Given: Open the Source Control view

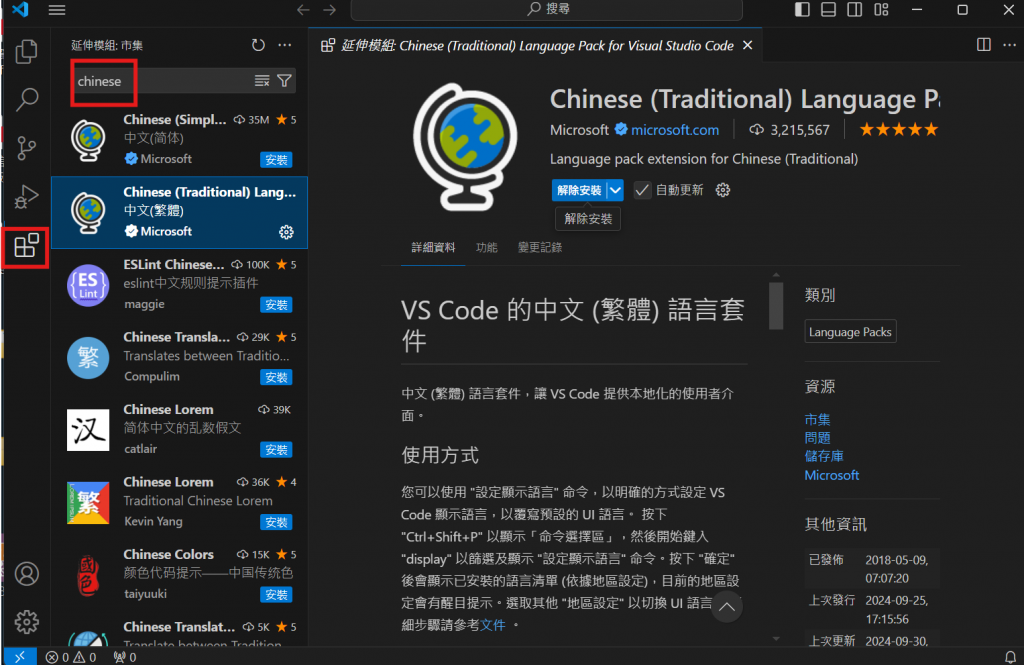Looking at the screenshot, I should tap(26, 148).
